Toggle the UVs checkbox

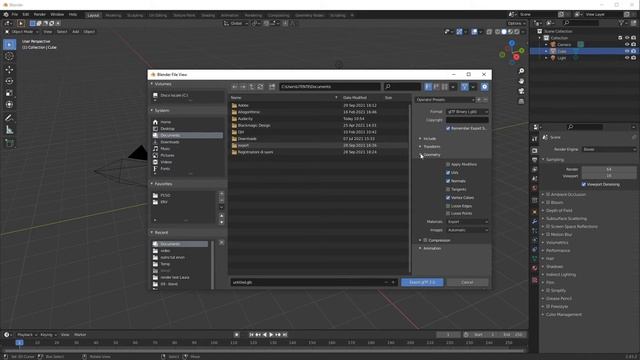(x=448, y=173)
